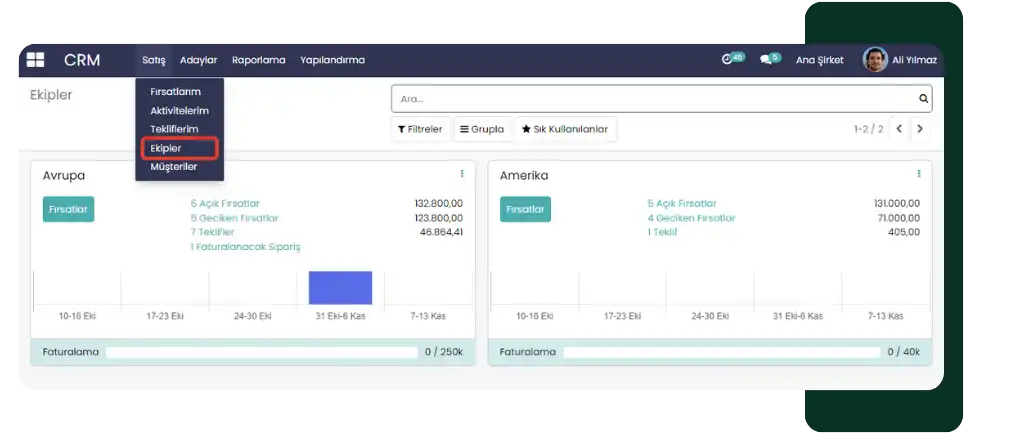Screen dimensions: 1024x435
Task: Open Amerika card three-dot menu
Action: point(919,174)
